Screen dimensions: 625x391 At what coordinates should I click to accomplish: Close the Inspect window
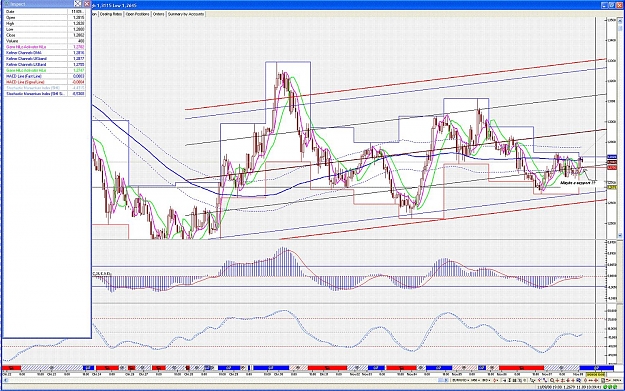pyautogui.click(x=86, y=4)
